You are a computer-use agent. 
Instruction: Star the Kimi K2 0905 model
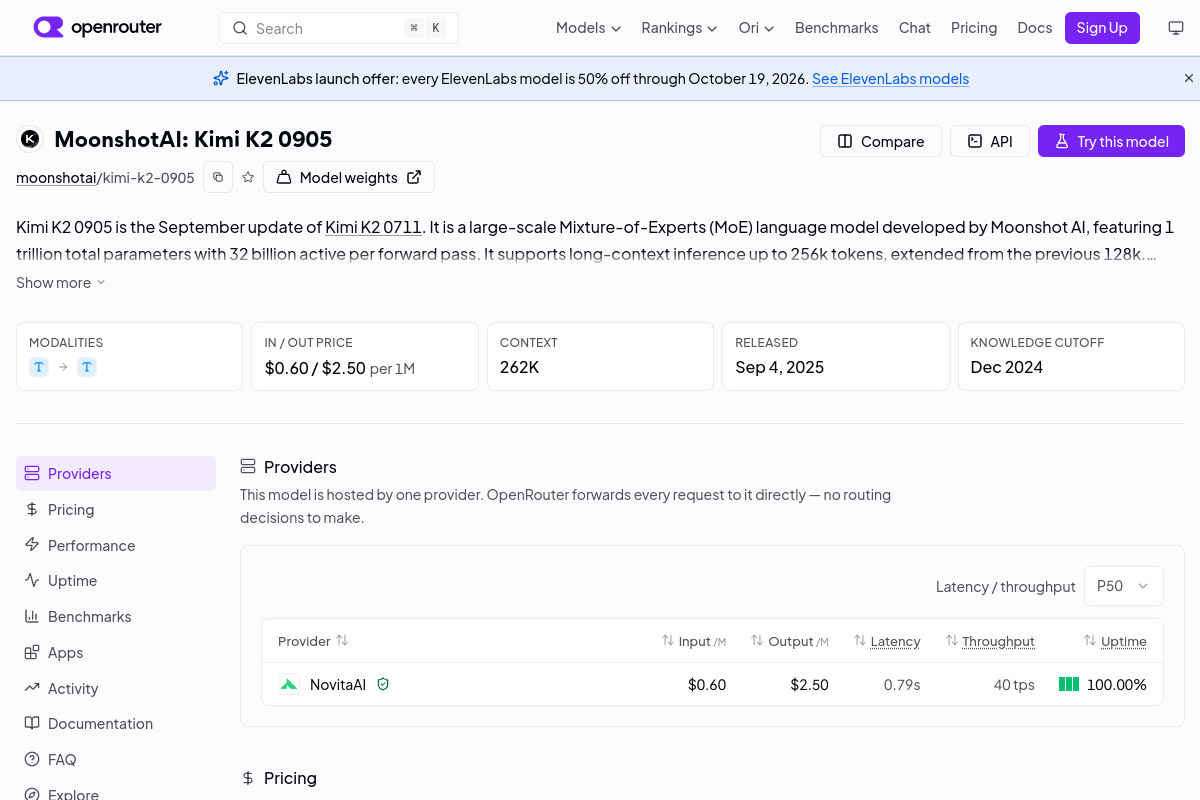coord(248,177)
